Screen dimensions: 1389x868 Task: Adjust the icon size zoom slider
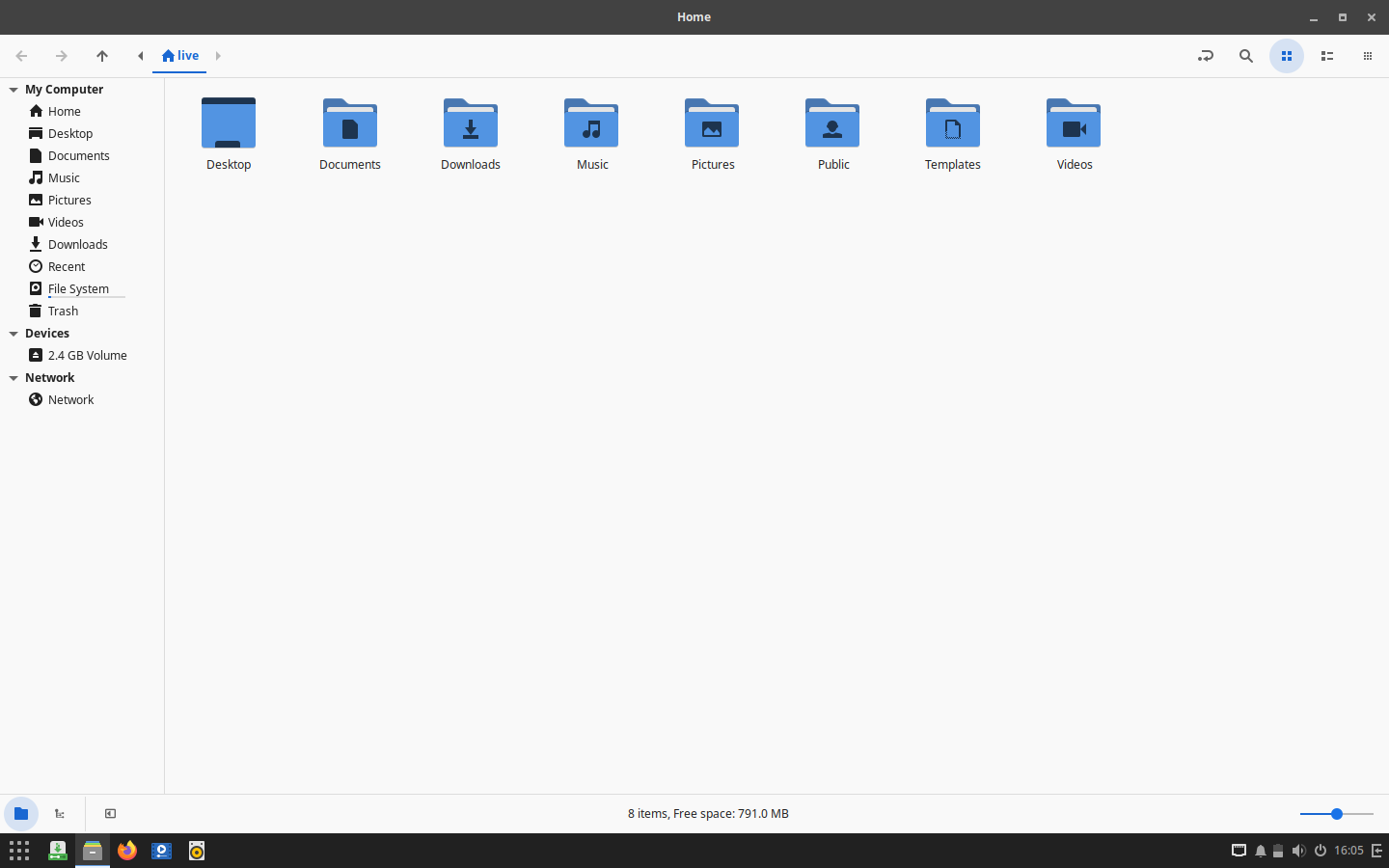(x=1336, y=814)
